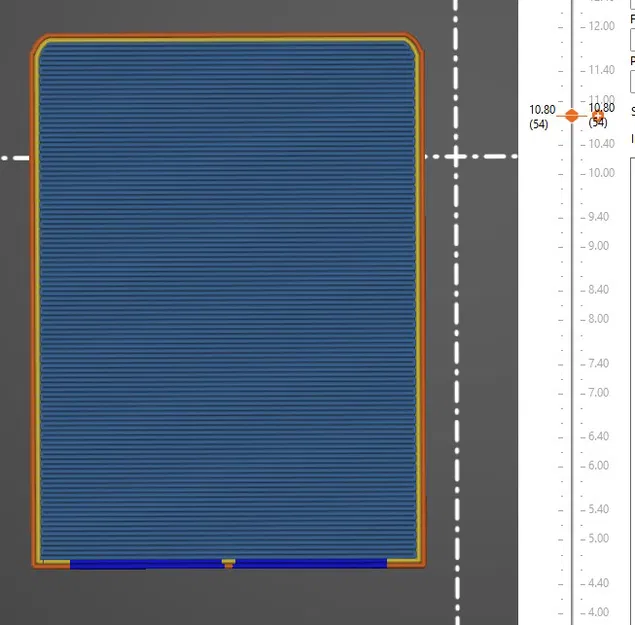Jump to the 12.00 height mark
Screen dimensions: 635x625
(x=601, y=26)
